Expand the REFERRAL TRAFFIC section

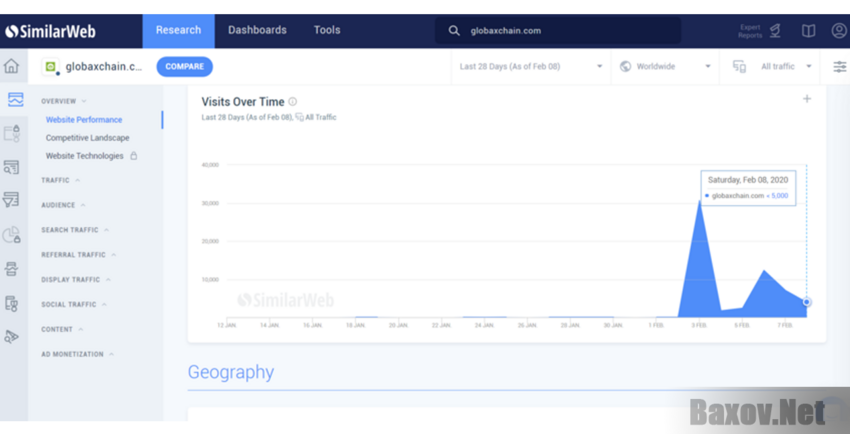click(x=79, y=255)
